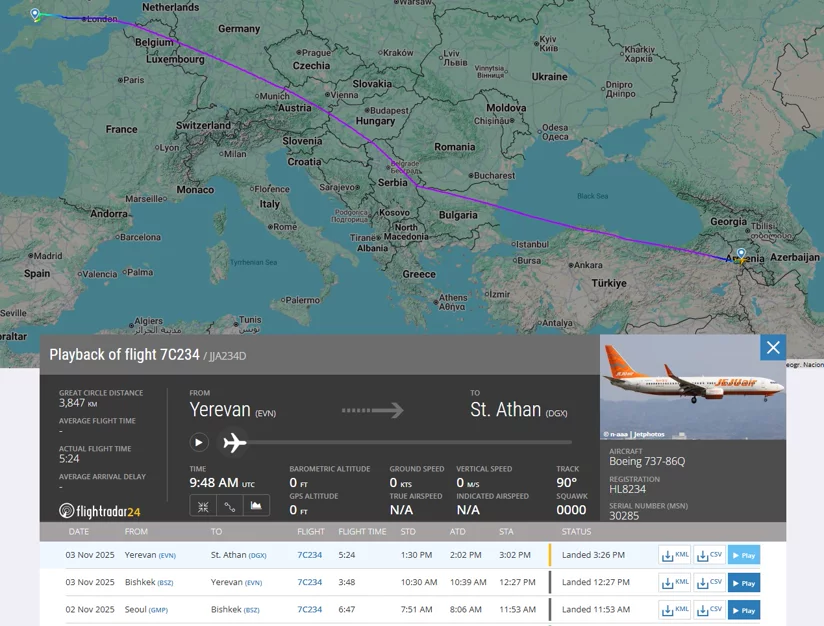
Task: Click the Yerevan origin map pin
Action: [741, 254]
